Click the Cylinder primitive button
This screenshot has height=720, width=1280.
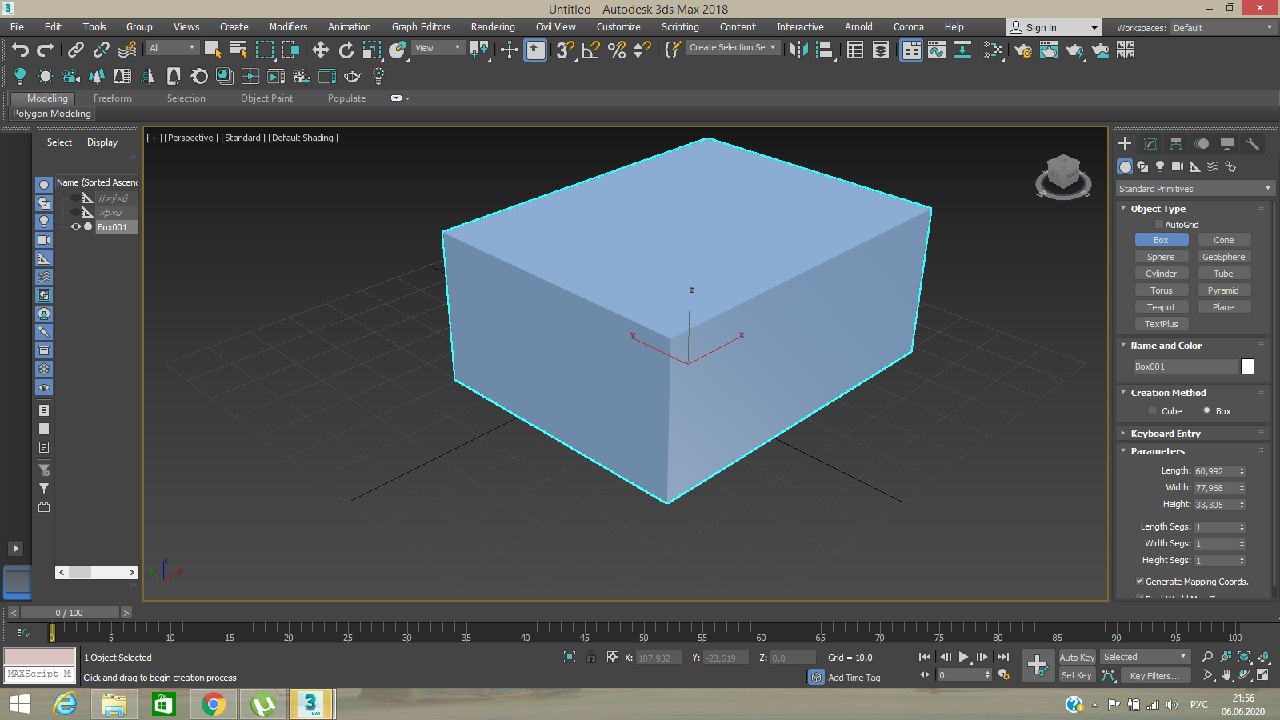click(x=1161, y=274)
